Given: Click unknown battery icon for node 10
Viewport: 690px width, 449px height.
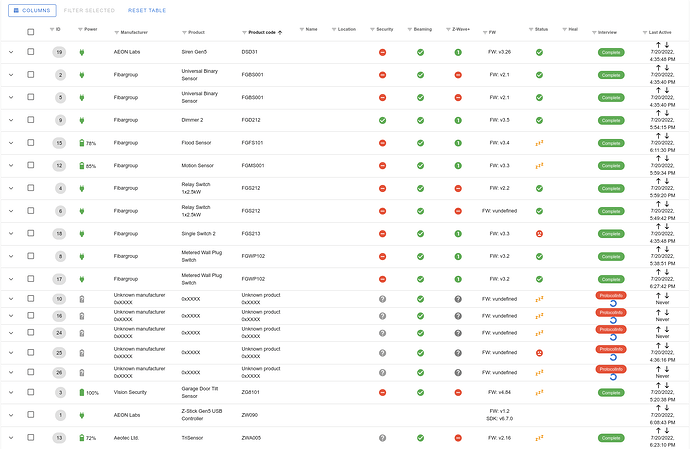Looking at the screenshot, I should click(81, 299).
